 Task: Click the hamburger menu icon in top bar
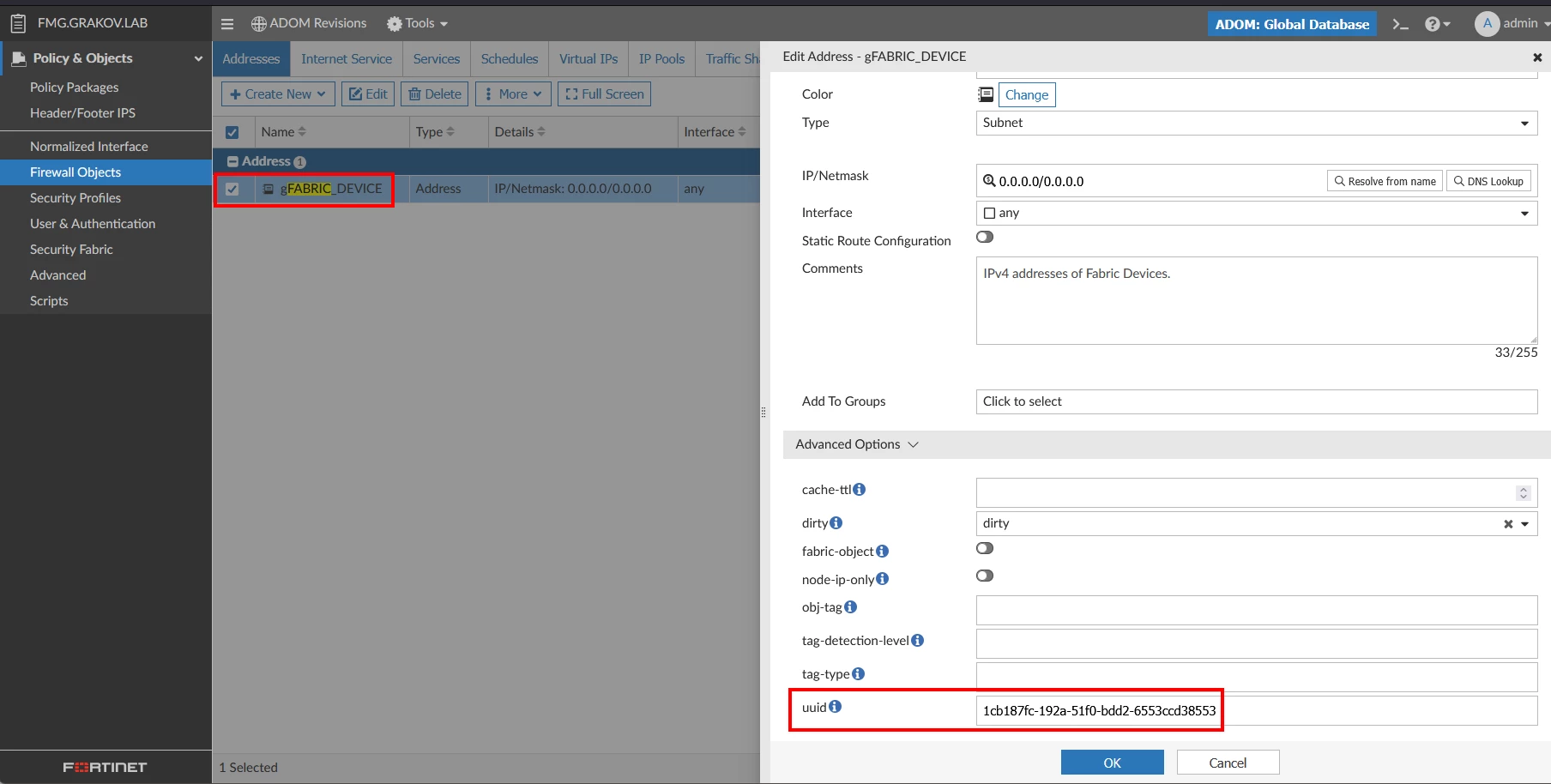coord(227,24)
